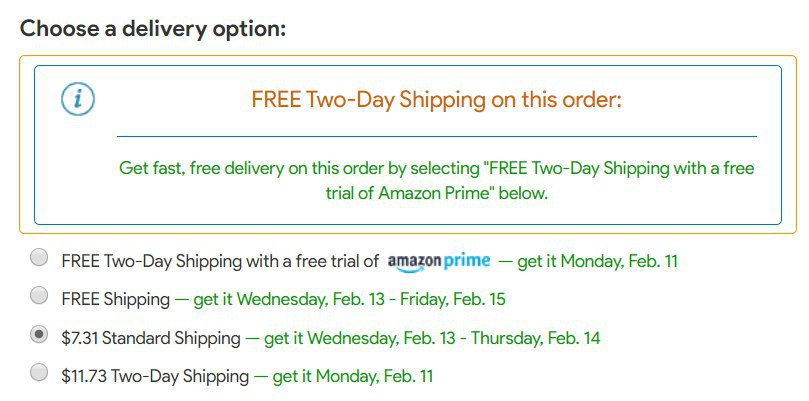Click the horizontal divider line inside the banner

(x=436, y=136)
